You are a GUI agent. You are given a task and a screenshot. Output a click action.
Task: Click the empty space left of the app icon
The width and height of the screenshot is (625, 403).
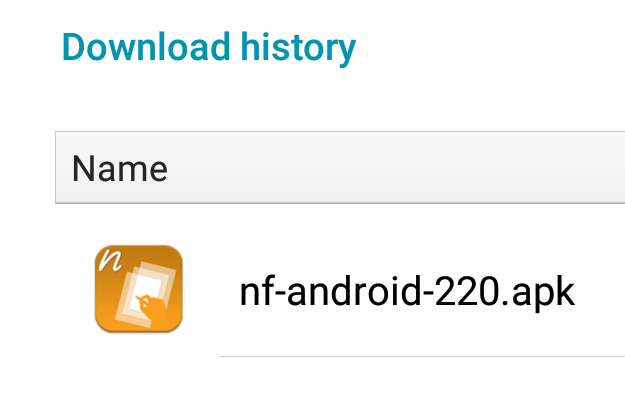tap(75, 289)
